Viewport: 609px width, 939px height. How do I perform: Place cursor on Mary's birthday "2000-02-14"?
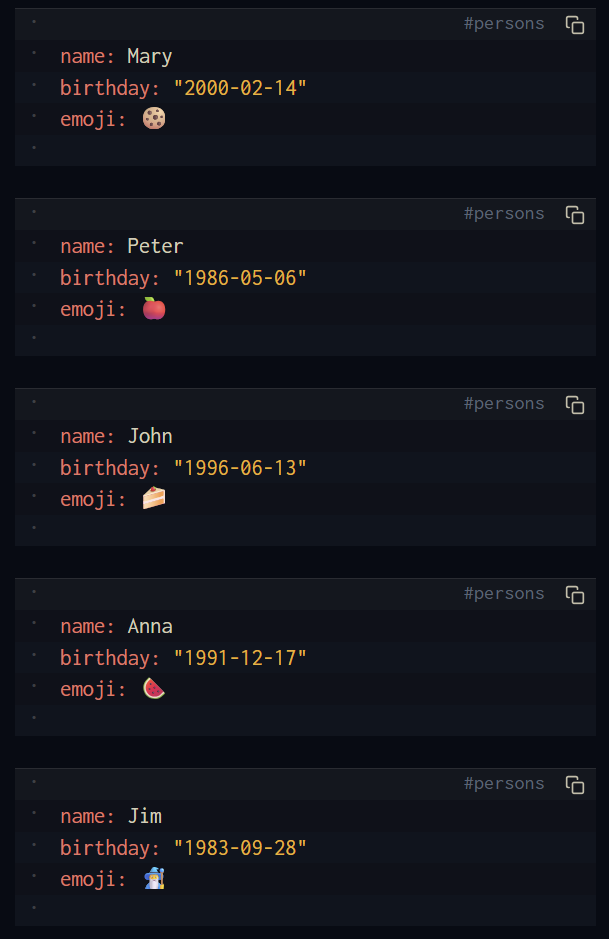click(x=240, y=88)
